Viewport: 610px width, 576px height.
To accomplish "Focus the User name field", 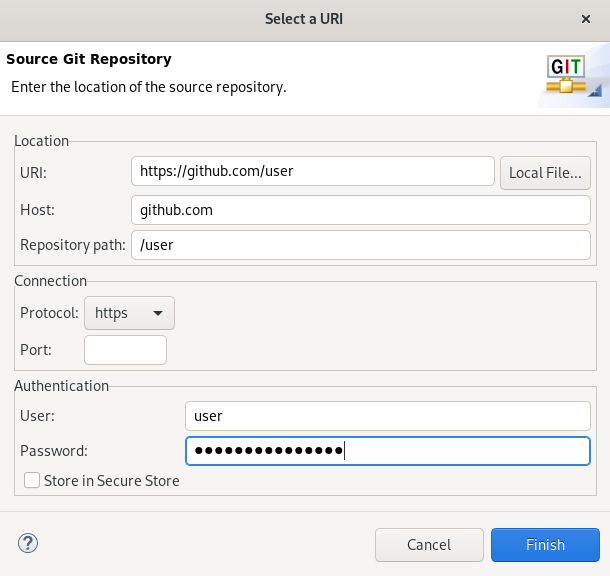I will point(387,416).
